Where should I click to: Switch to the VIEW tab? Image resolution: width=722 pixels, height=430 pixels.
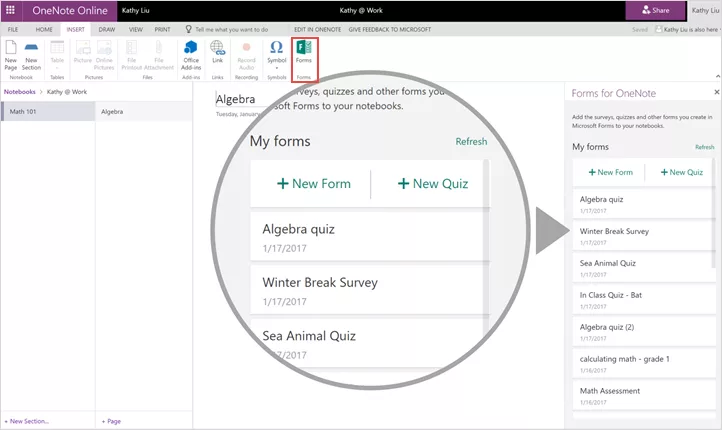(136, 29)
